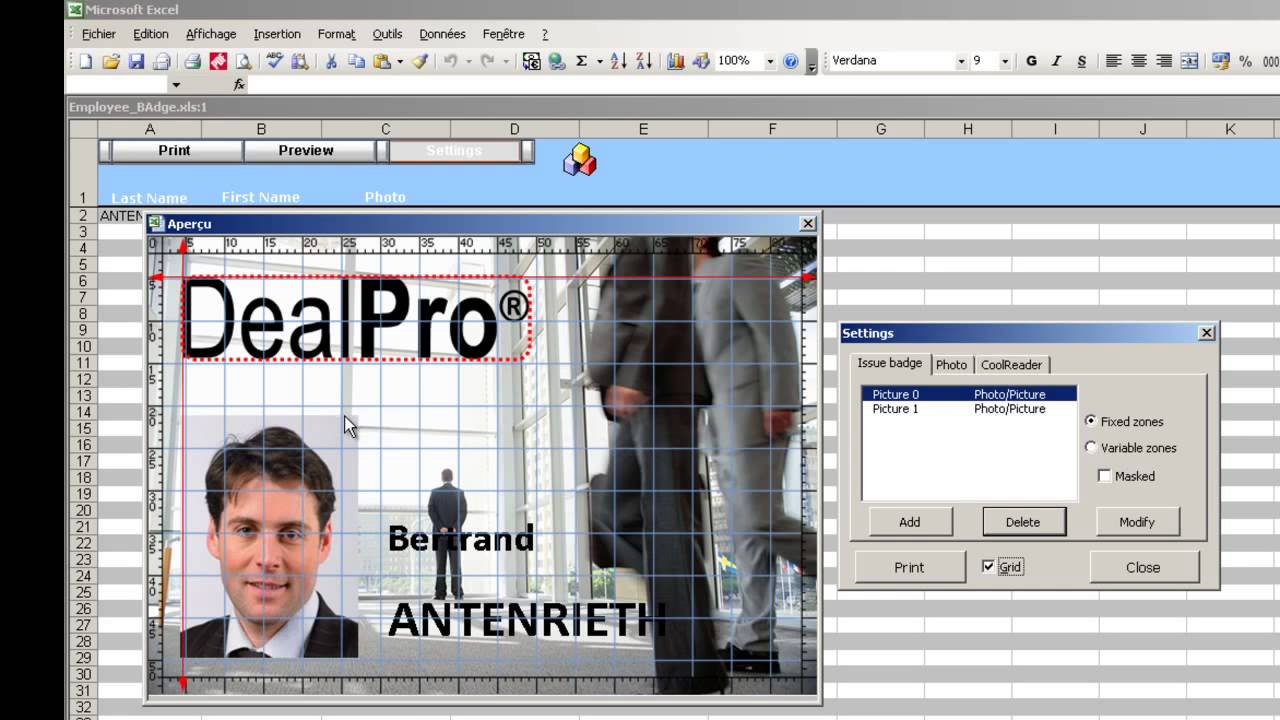Image resolution: width=1280 pixels, height=720 pixels.
Task: Click the Modify button in Settings
Action: point(1137,522)
